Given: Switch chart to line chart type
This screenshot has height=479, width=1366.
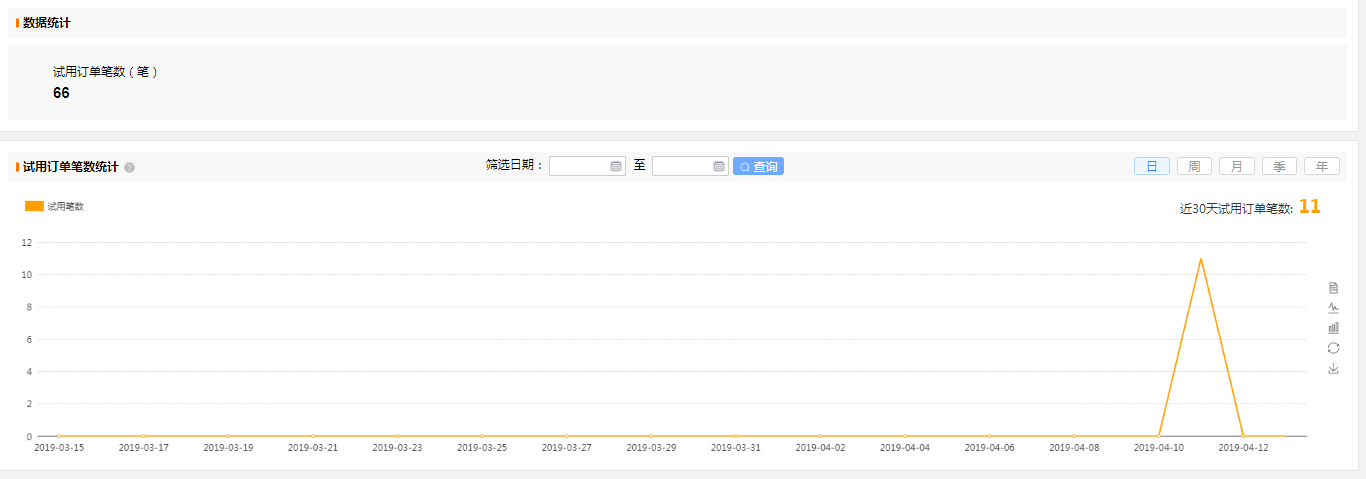Looking at the screenshot, I should [1333, 308].
